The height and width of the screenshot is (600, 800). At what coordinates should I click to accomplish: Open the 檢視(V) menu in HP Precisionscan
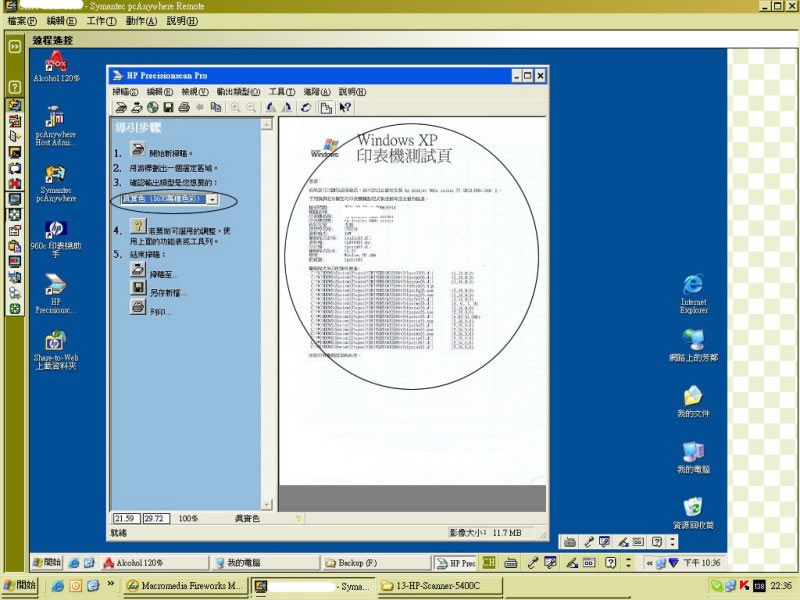(195, 92)
